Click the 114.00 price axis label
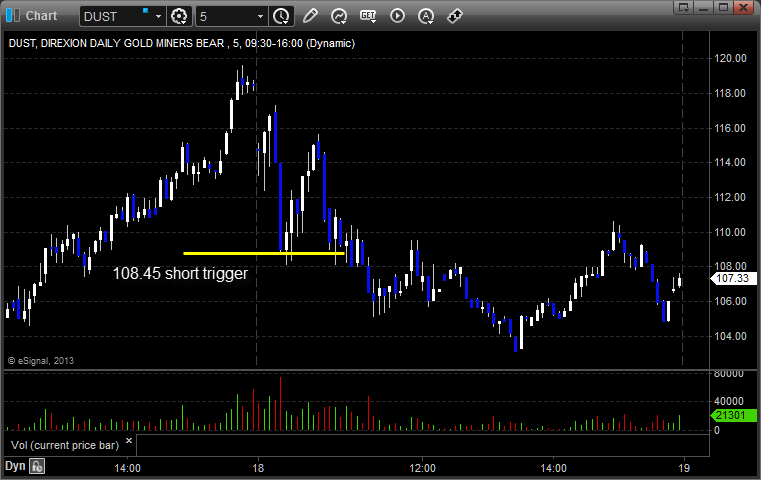Screen dimensions: 761x480 coord(730,162)
